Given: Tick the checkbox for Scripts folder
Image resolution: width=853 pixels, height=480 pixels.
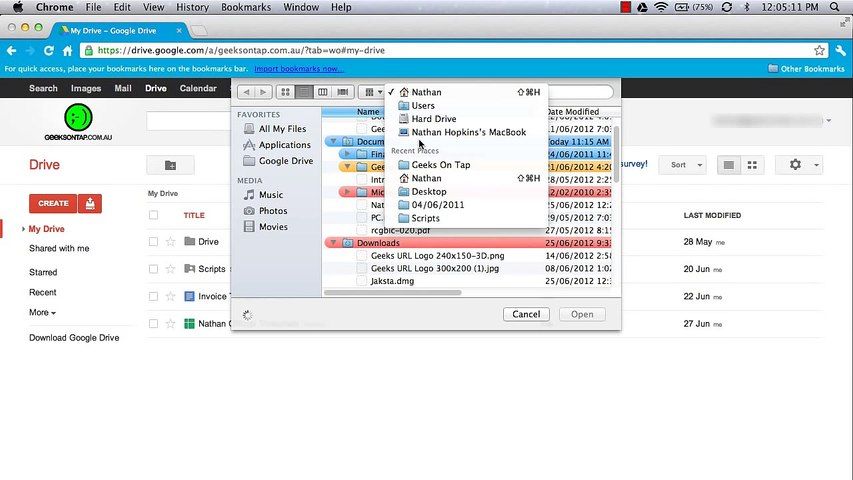Looking at the screenshot, I should (153, 269).
